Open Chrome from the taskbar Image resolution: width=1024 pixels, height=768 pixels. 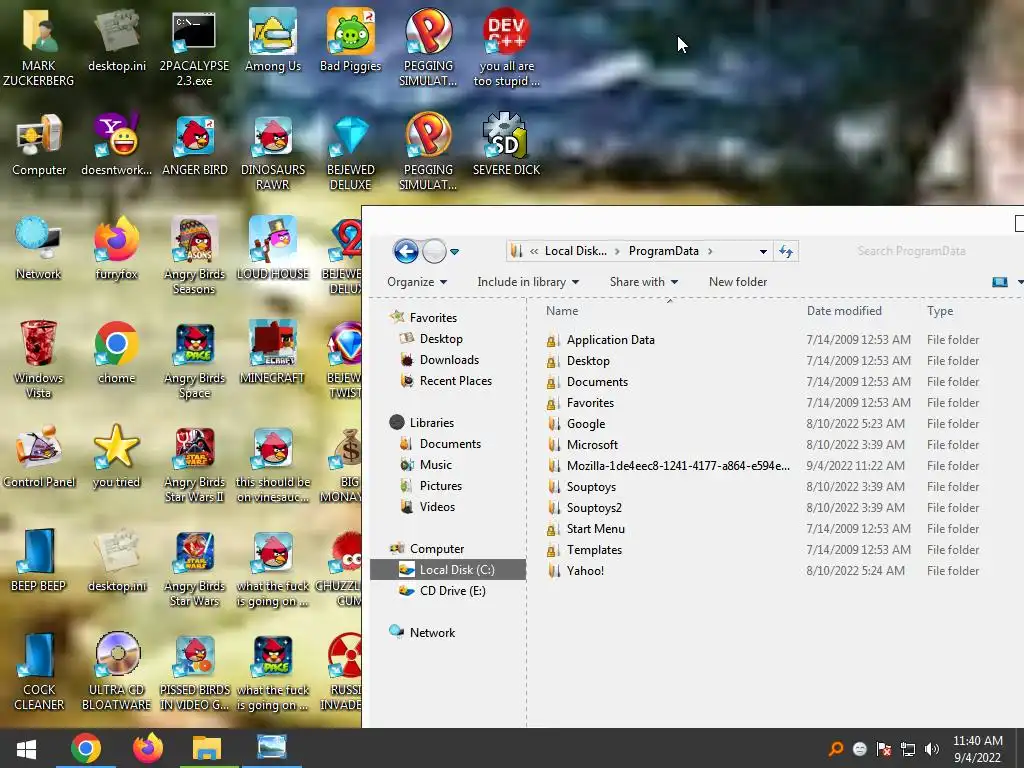click(86, 748)
